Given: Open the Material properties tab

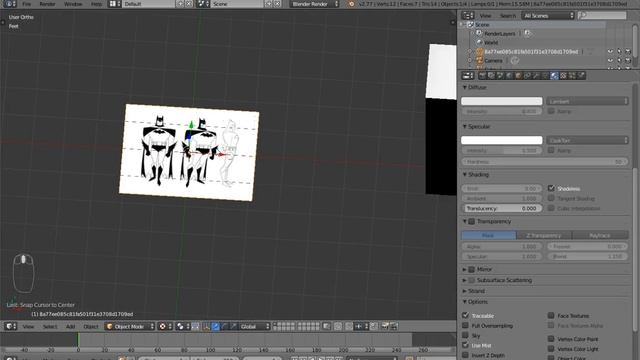Looking at the screenshot, I should 554,76.
